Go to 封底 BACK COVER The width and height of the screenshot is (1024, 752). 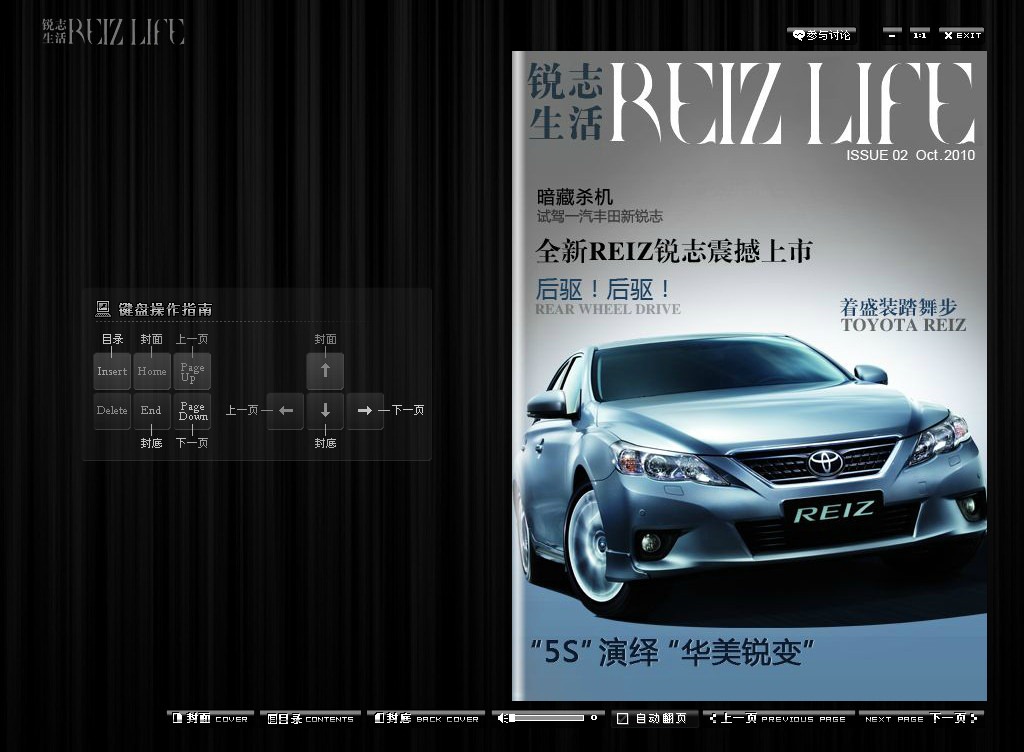(426, 719)
